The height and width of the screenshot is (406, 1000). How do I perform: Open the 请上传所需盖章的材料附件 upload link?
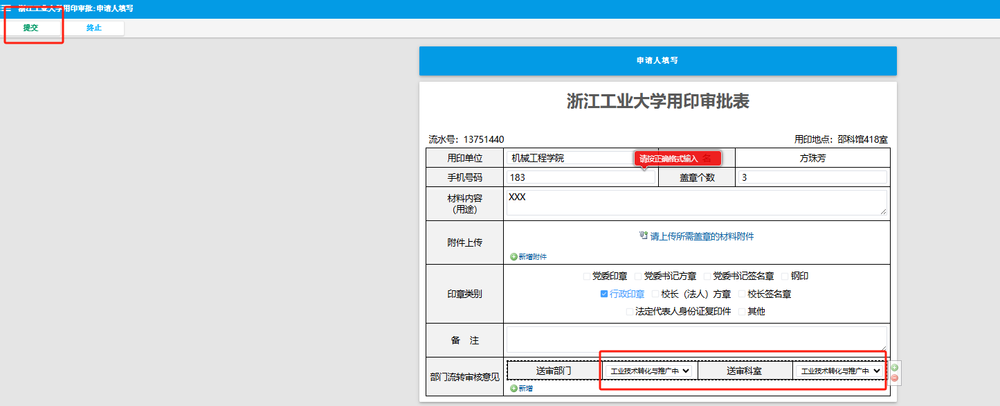[701, 236]
